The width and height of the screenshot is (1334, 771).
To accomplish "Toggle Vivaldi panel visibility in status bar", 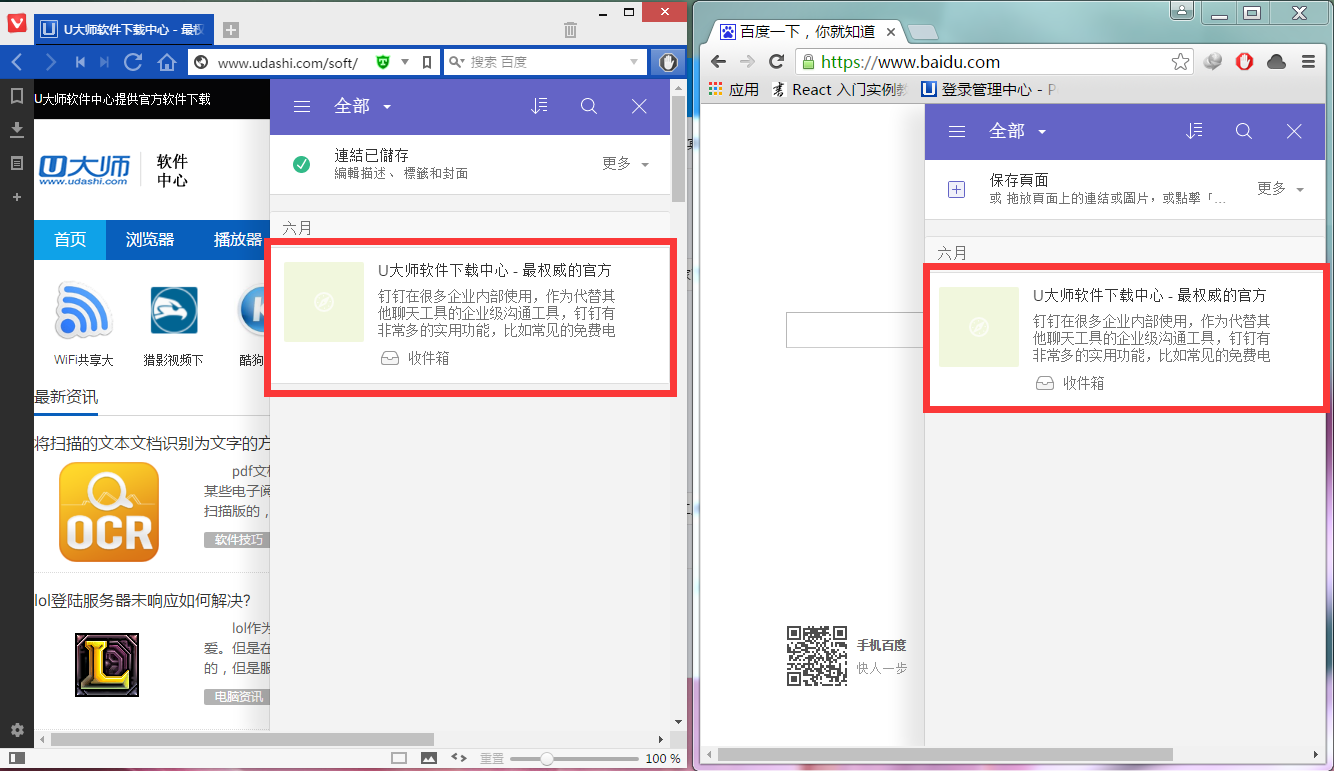I will [16, 759].
